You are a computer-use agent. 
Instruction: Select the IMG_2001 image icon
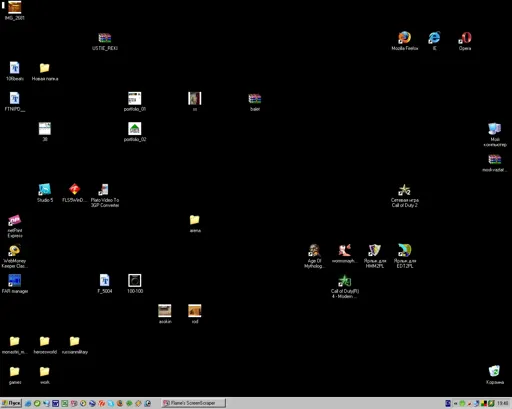[x=14, y=7]
